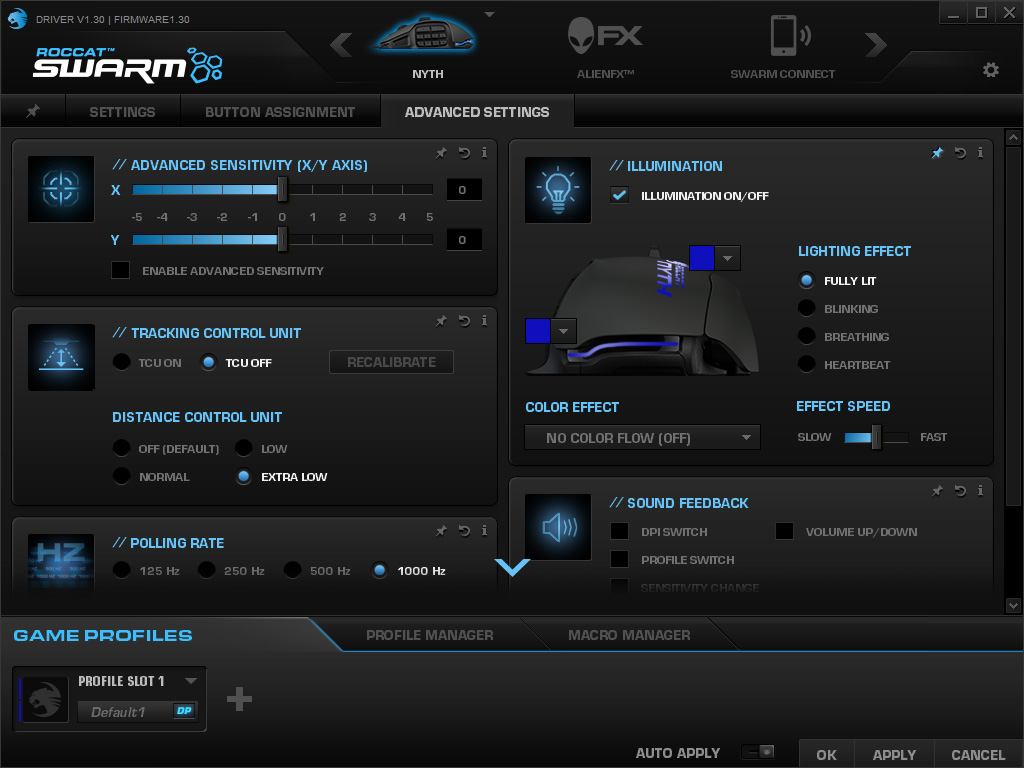Choose 500 Hz polling rate
Viewport: 1024px width, 768px height.
tap(293, 570)
